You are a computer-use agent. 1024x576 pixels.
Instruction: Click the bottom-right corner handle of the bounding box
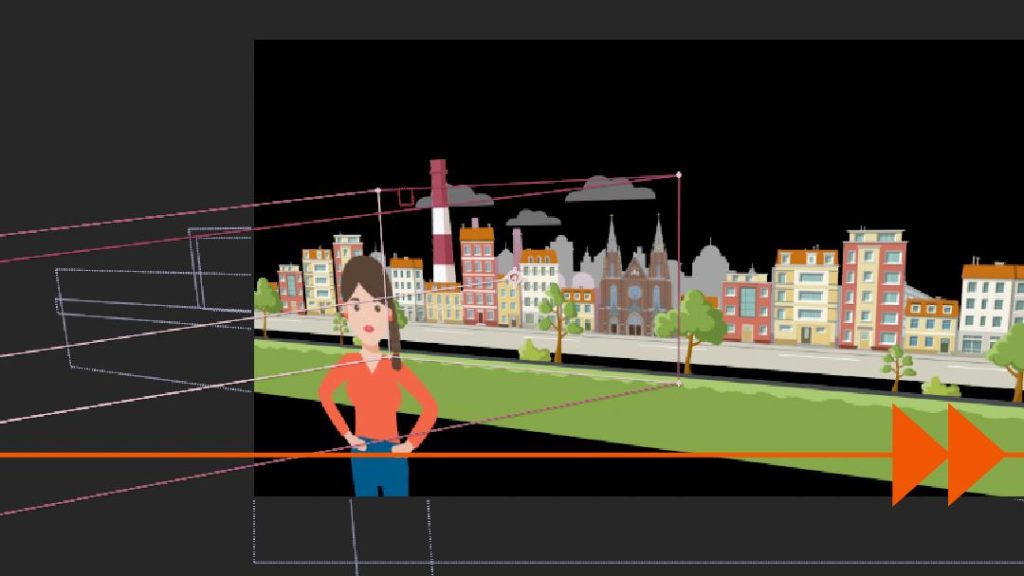tap(679, 382)
